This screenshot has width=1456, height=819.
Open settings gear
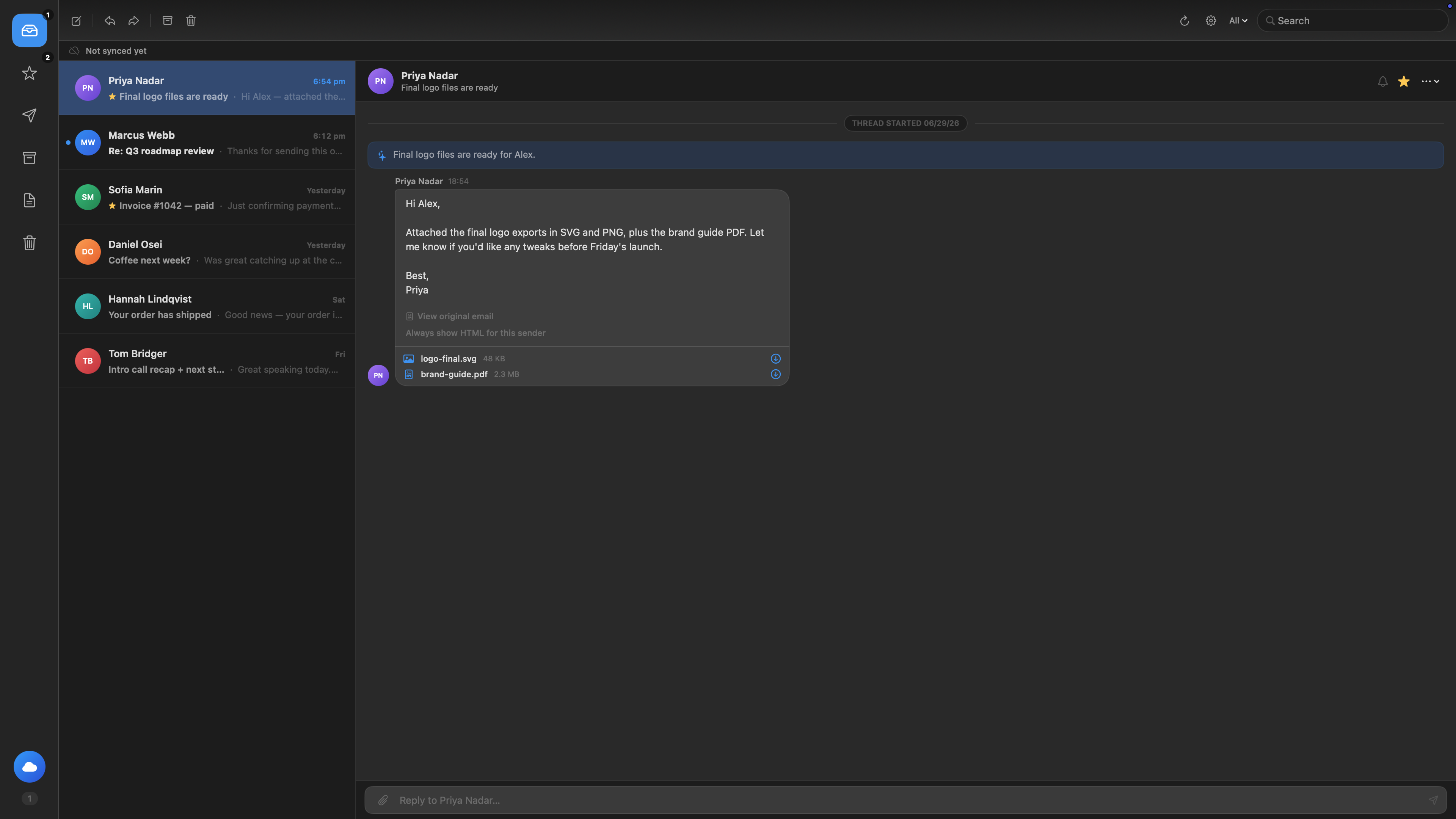pos(1211,21)
